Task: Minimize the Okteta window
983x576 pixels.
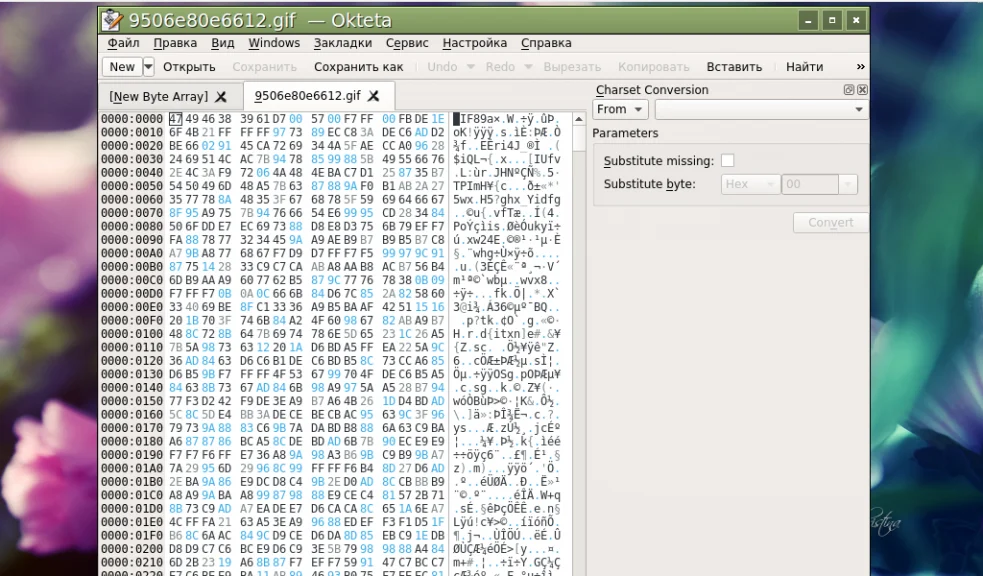Action: 808,20
